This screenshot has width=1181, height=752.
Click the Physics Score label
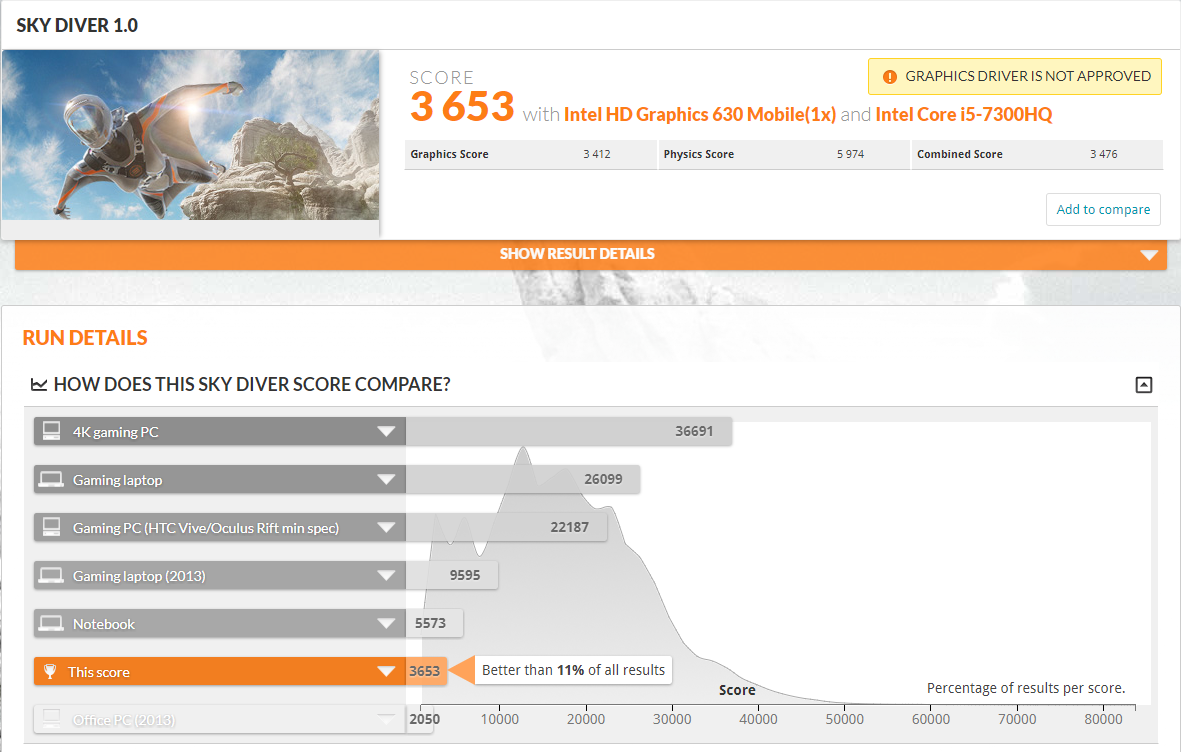click(698, 154)
